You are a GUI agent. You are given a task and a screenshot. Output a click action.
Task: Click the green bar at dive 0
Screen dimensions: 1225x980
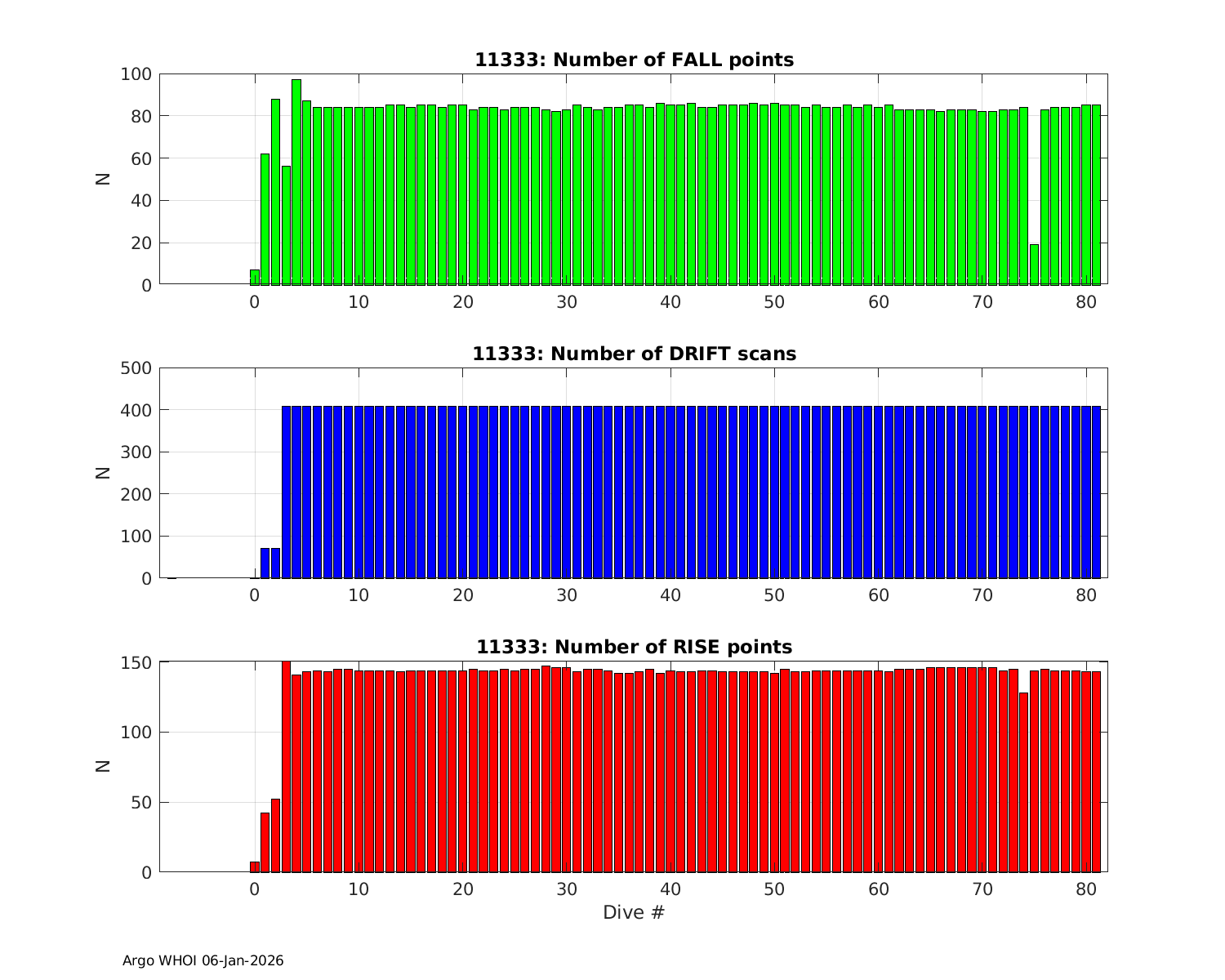[x=255, y=278]
